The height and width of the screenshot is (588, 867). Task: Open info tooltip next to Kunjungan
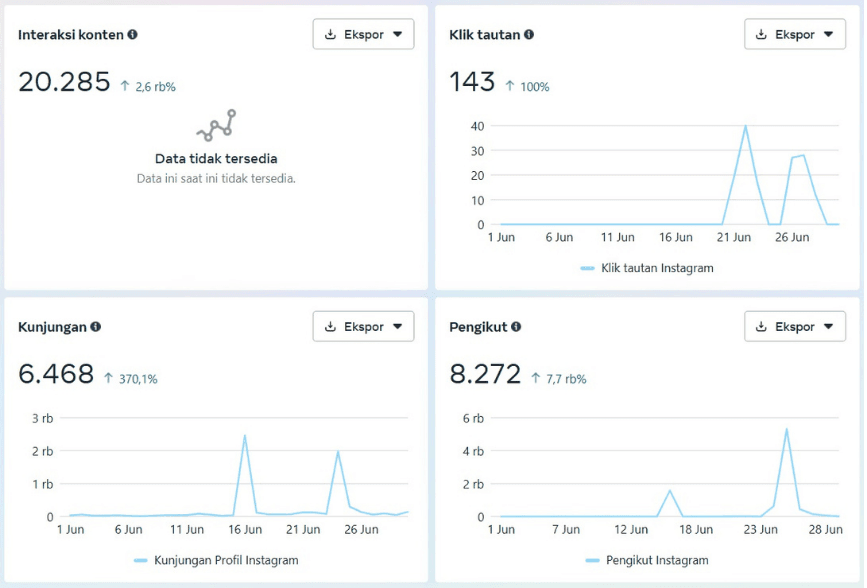pos(96,327)
